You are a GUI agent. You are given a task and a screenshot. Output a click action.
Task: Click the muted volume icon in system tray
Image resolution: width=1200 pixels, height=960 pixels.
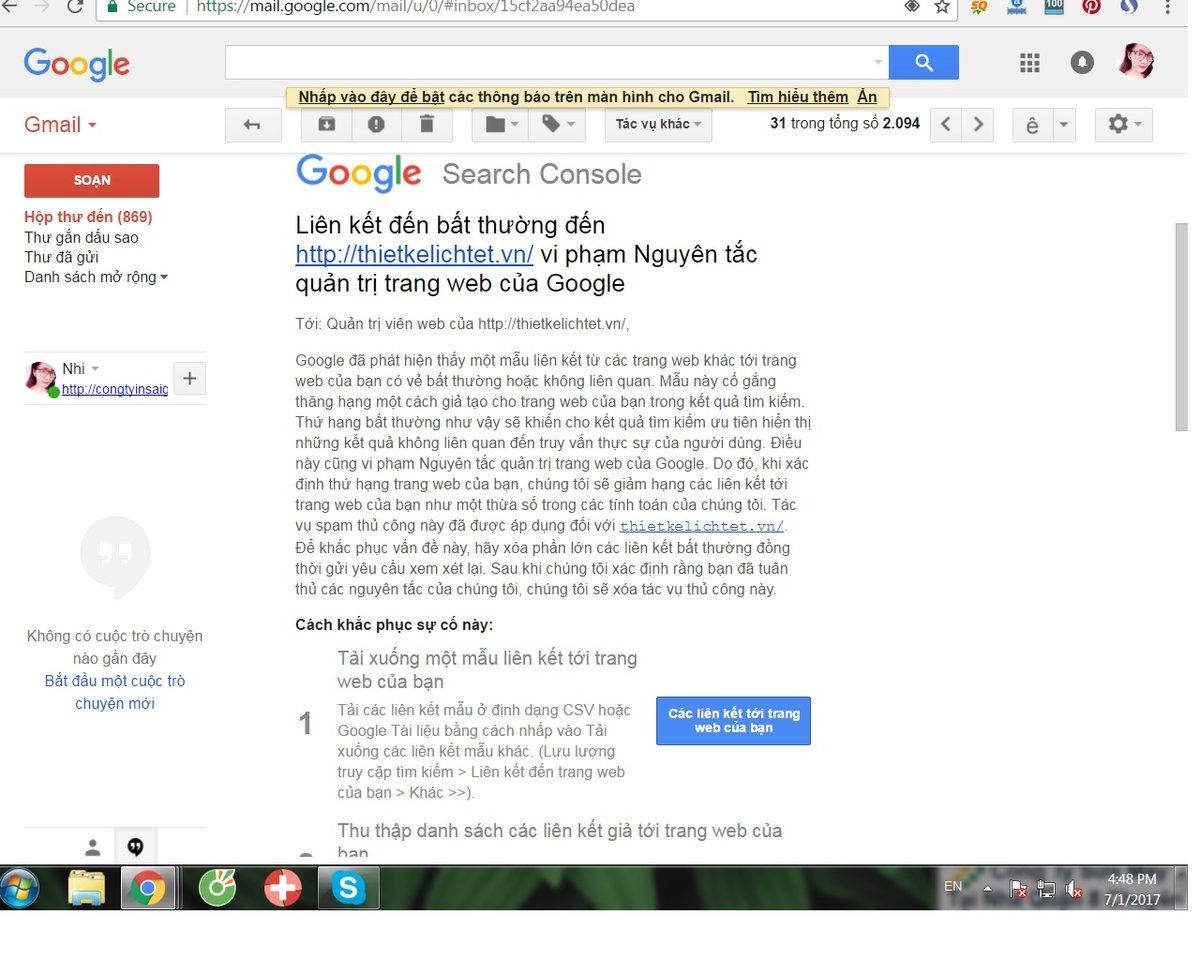click(1075, 888)
